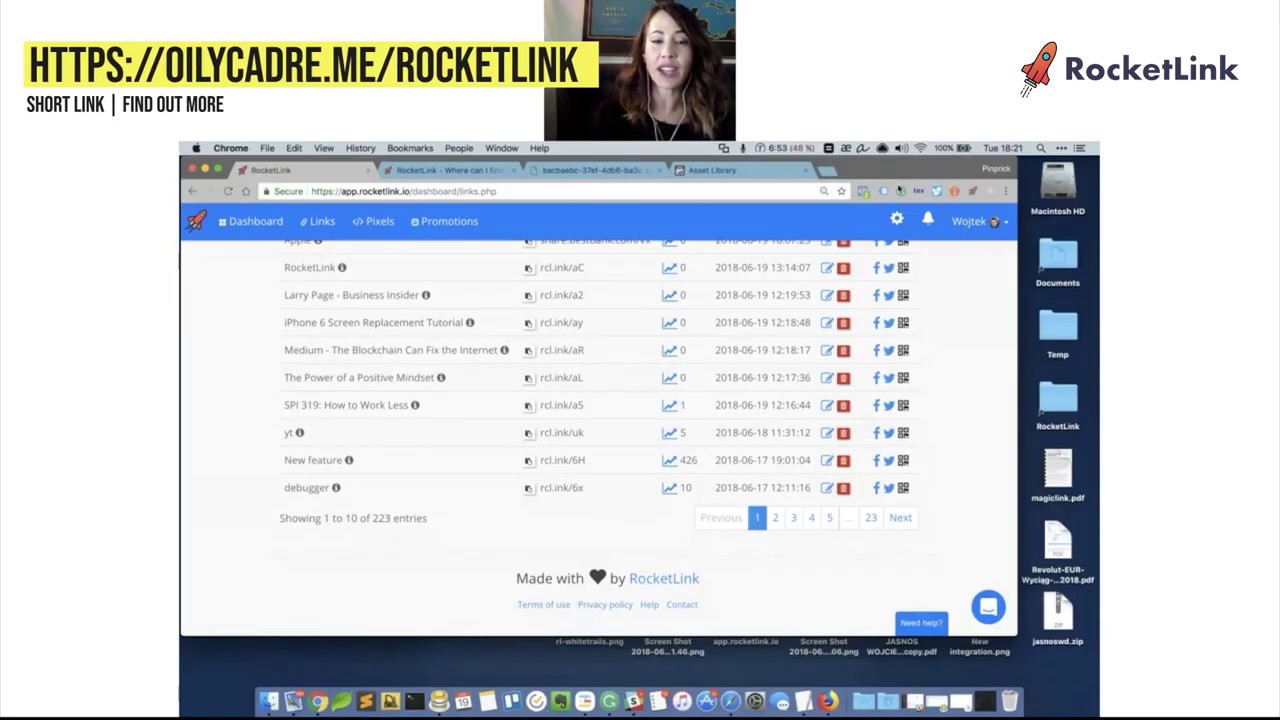This screenshot has width=1280, height=720.
Task: Select the magiclink.pdf desktop file
Action: coord(1058,476)
